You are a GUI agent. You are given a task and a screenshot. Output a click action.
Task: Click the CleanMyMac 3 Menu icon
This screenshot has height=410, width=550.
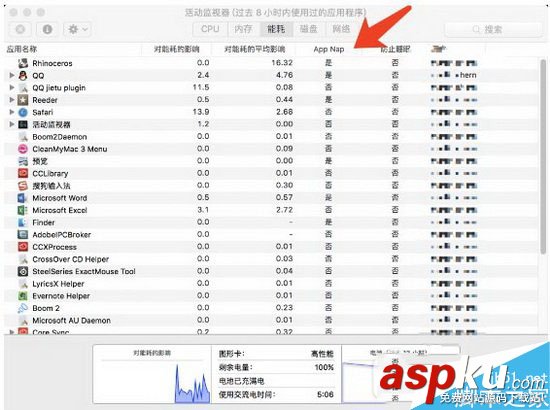tap(23, 149)
